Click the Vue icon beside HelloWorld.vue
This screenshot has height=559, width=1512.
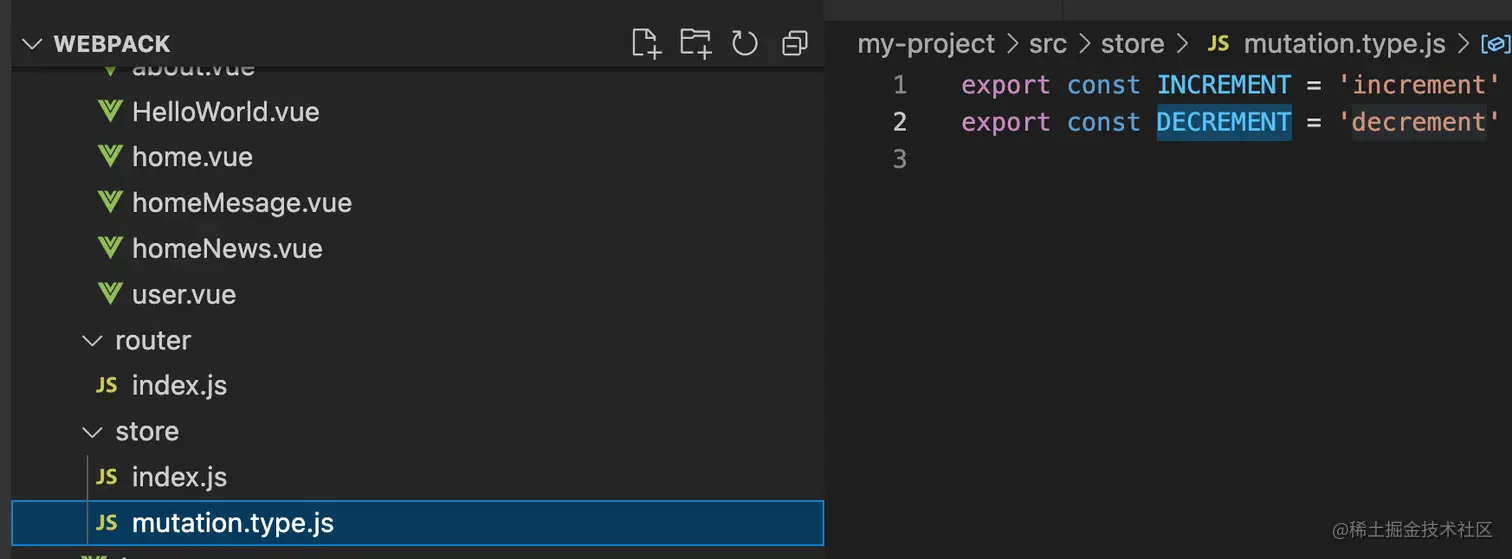[110, 111]
